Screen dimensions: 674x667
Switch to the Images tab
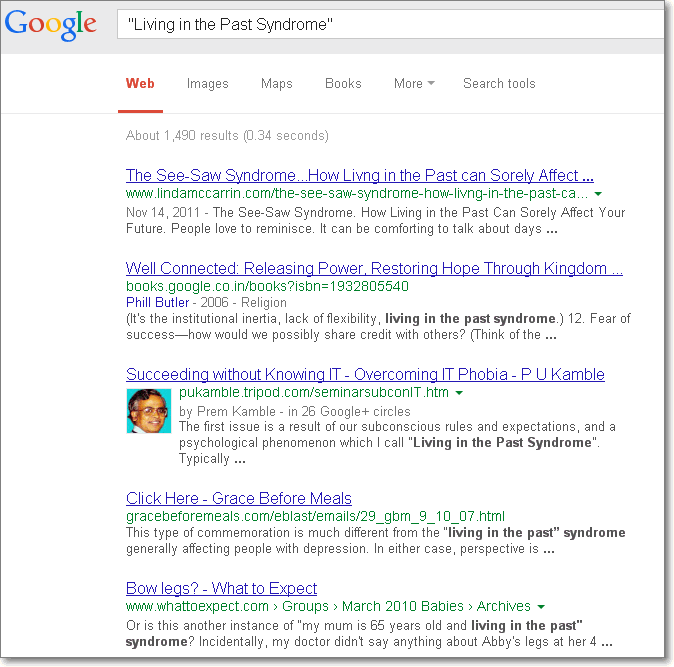207,84
